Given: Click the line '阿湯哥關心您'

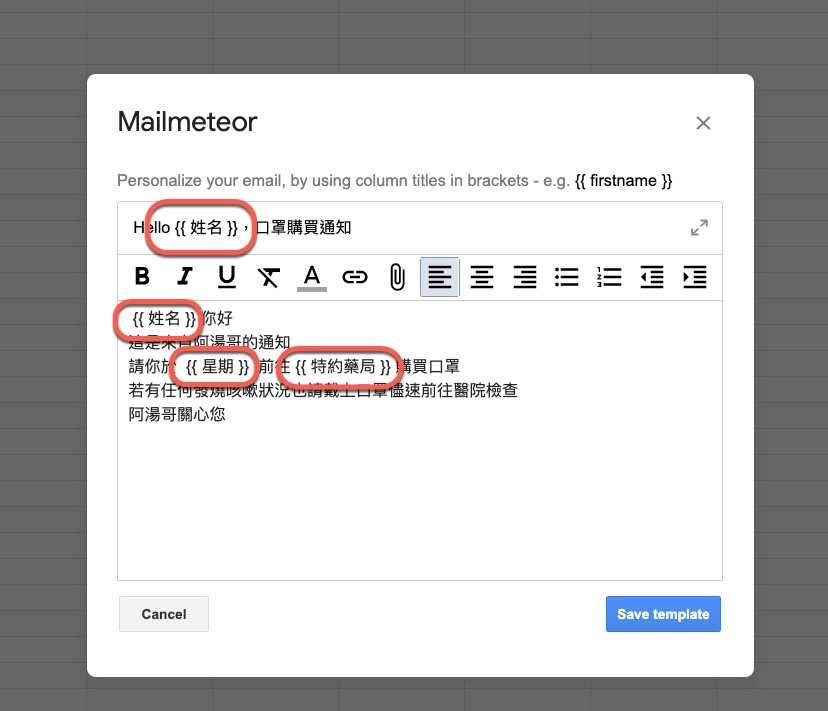Looking at the screenshot, I should click(x=177, y=414).
